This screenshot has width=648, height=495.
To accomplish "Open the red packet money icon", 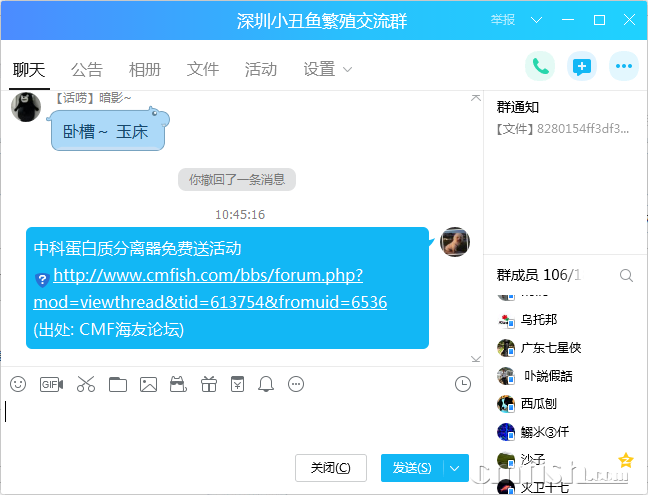I will [238, 384].
